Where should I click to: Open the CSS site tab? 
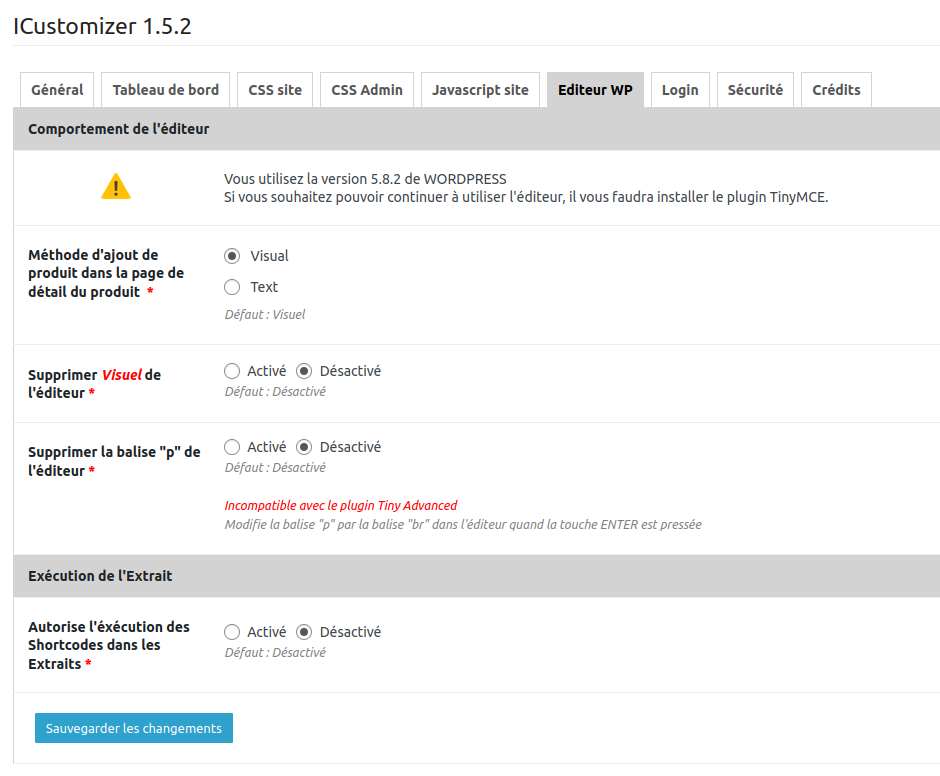(275, 90)
